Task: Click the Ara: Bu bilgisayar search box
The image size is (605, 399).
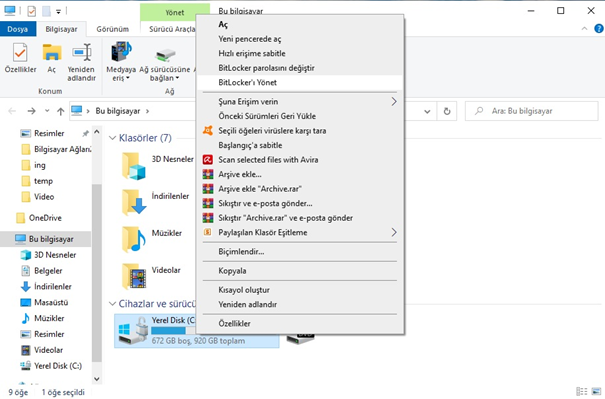Action: [531, 111]
